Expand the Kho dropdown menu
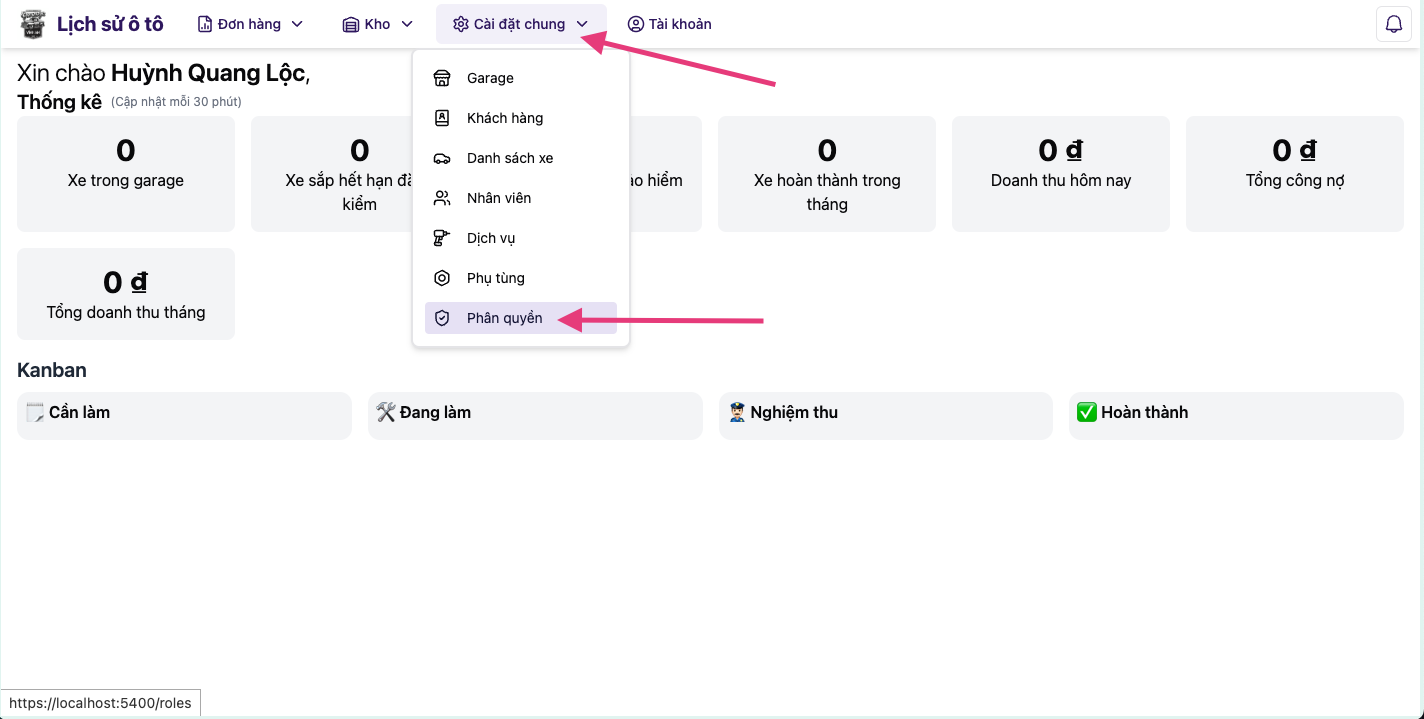 [377, 24]
